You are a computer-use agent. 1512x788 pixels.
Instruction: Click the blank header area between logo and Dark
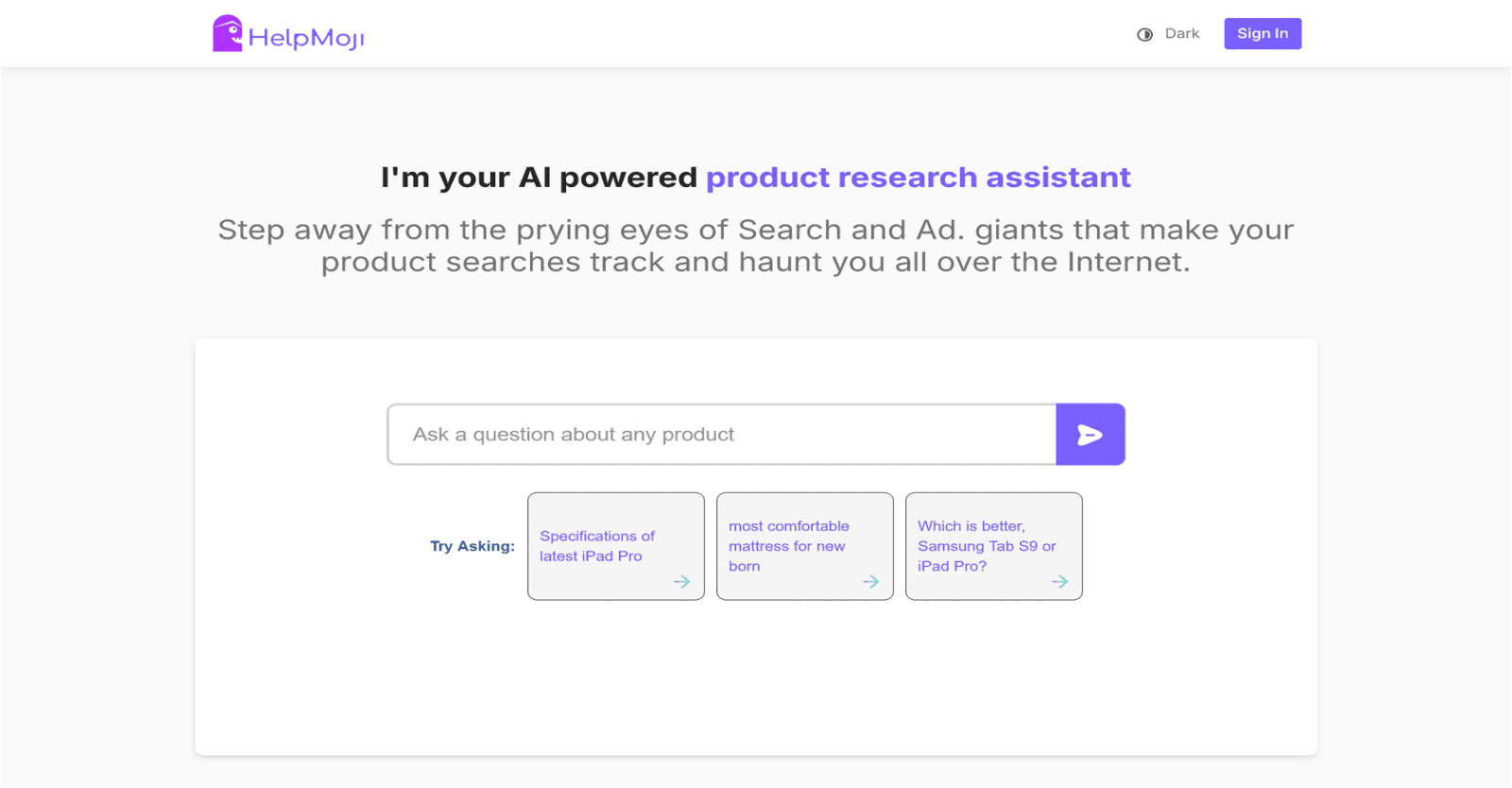[x=747, y=34]
